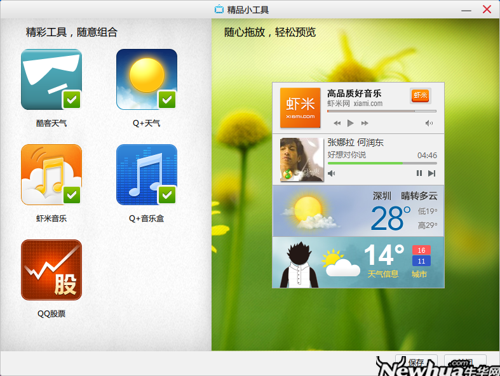Seek on the green song progress bar
The image size is (500, 376).
click(x=382, y=163)
